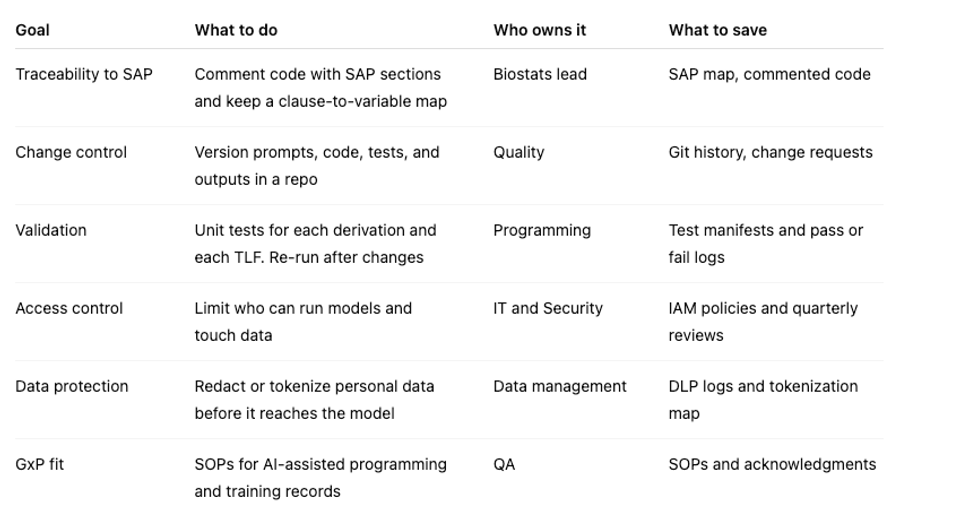
Task: Click the Git history, change requests cell
Action: 770,152
